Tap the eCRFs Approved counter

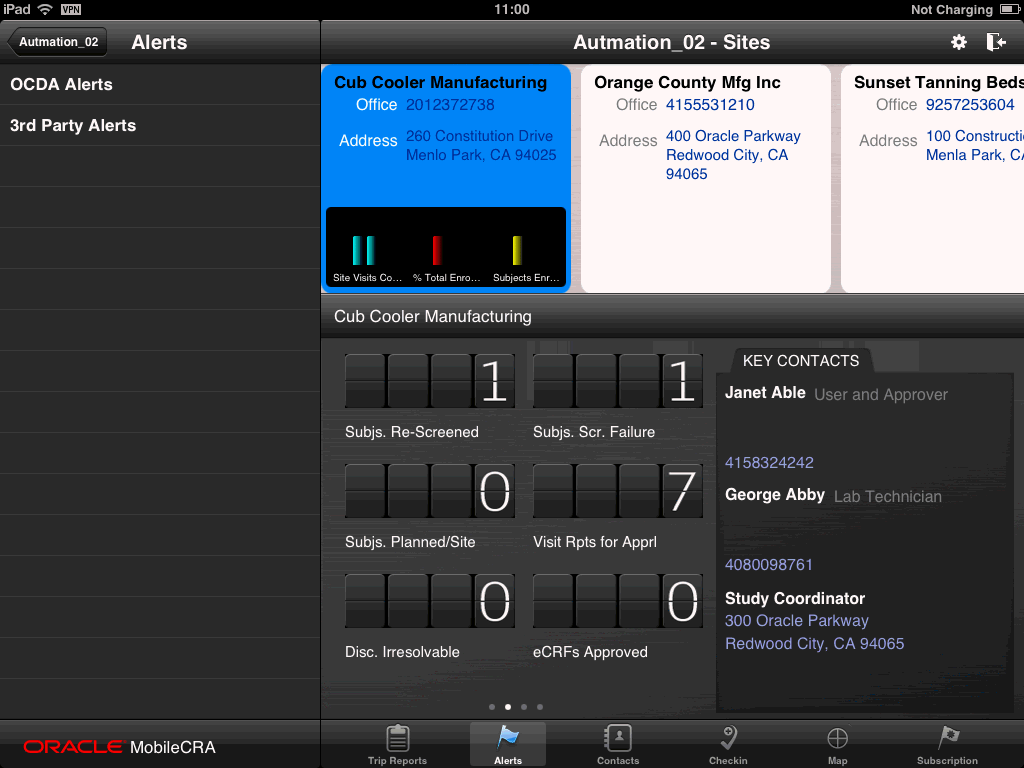click(618, 601)
